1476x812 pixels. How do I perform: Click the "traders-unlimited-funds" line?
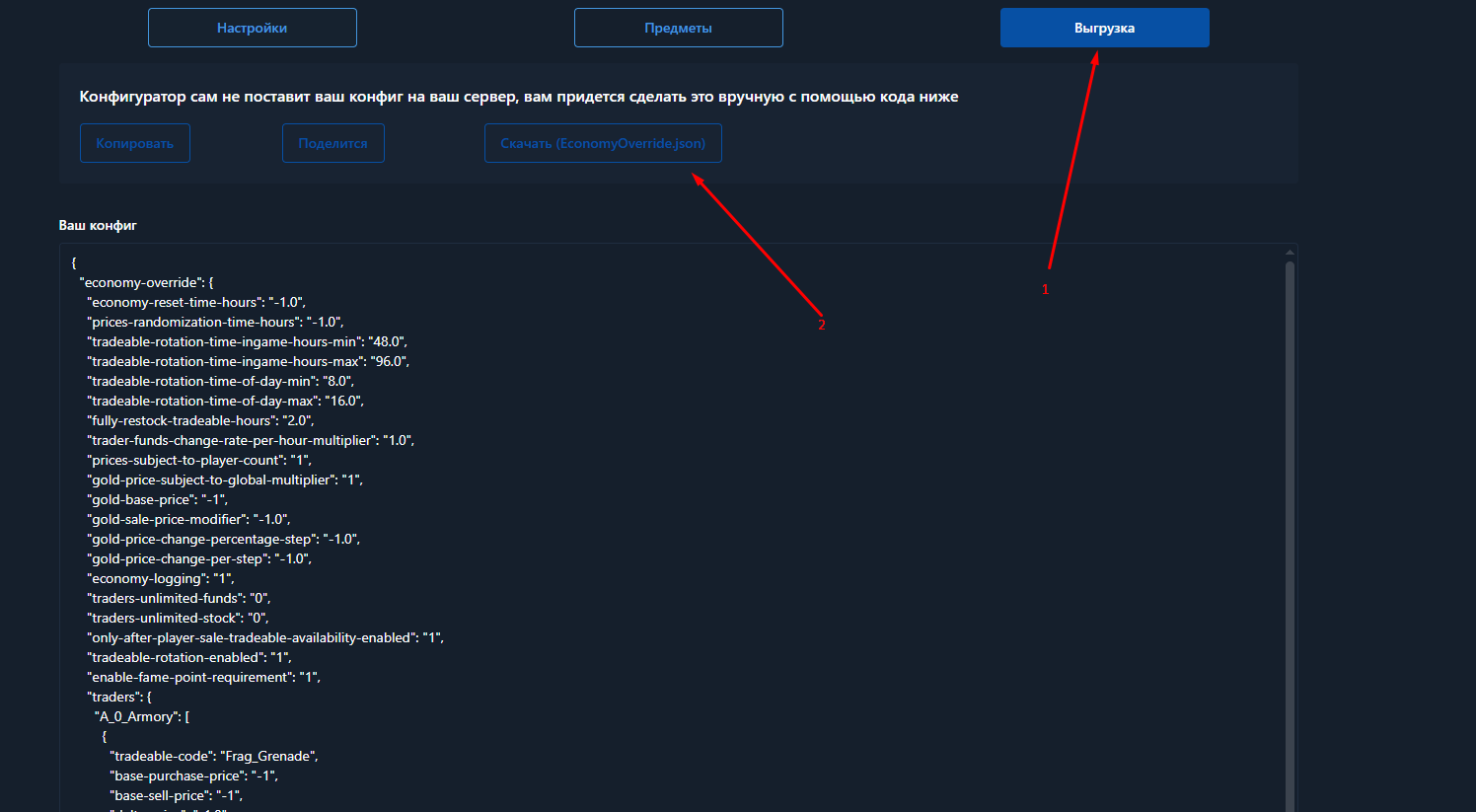(178, 598)
